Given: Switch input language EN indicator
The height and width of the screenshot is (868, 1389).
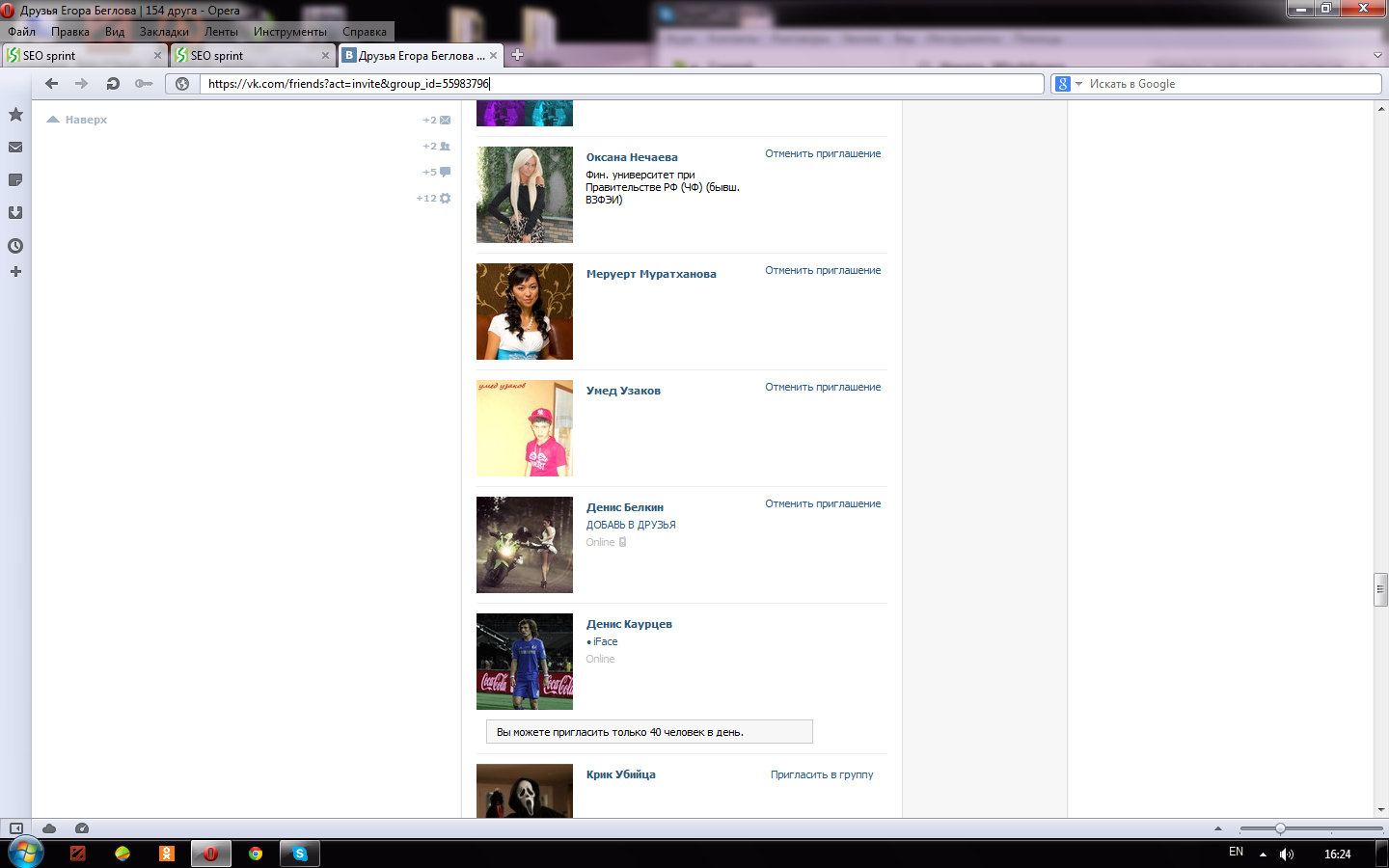Looking at the screenshot, I should click(1236, 853).
